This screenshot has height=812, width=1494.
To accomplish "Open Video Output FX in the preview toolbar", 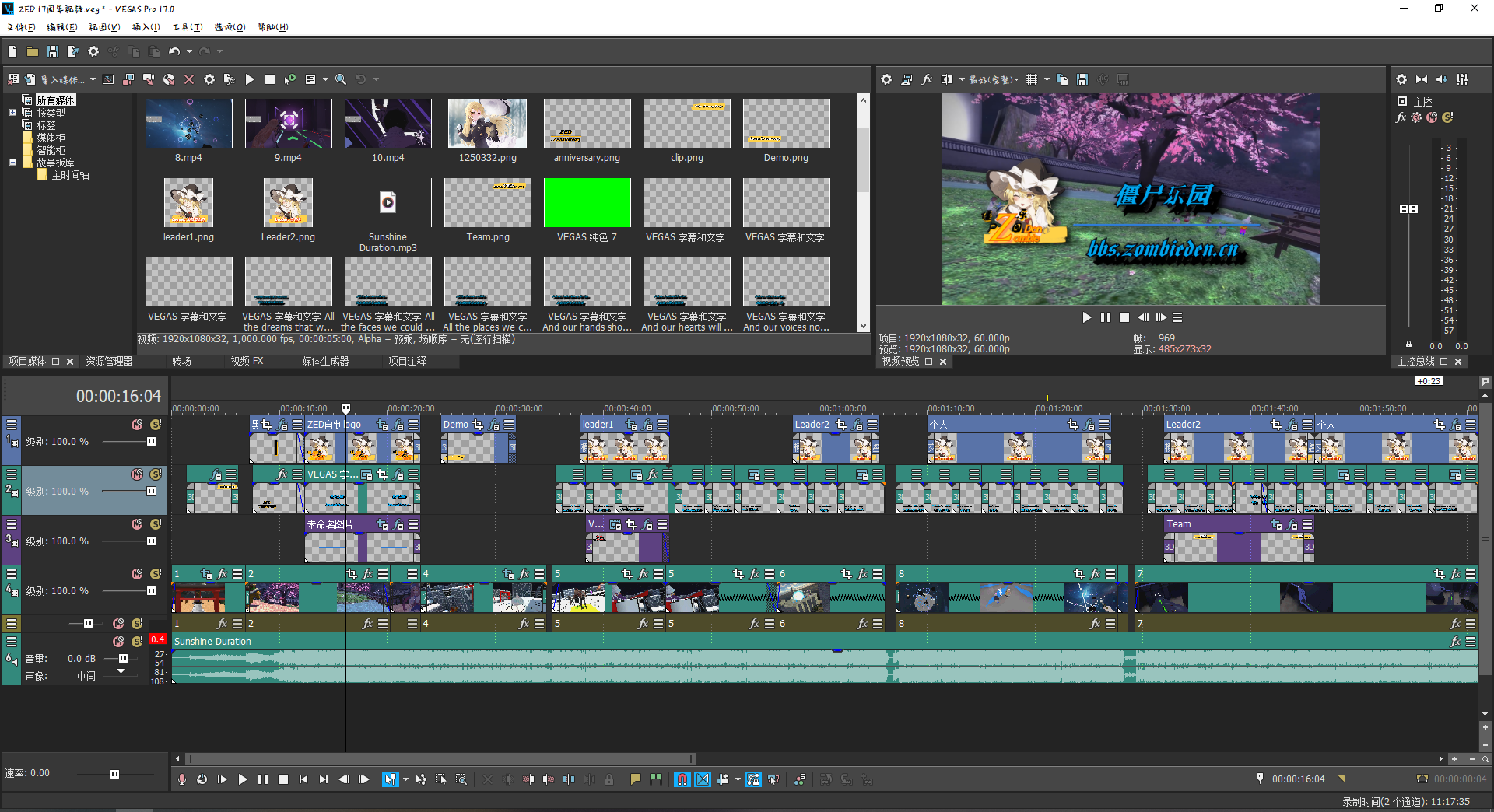I will coord(927,79).
